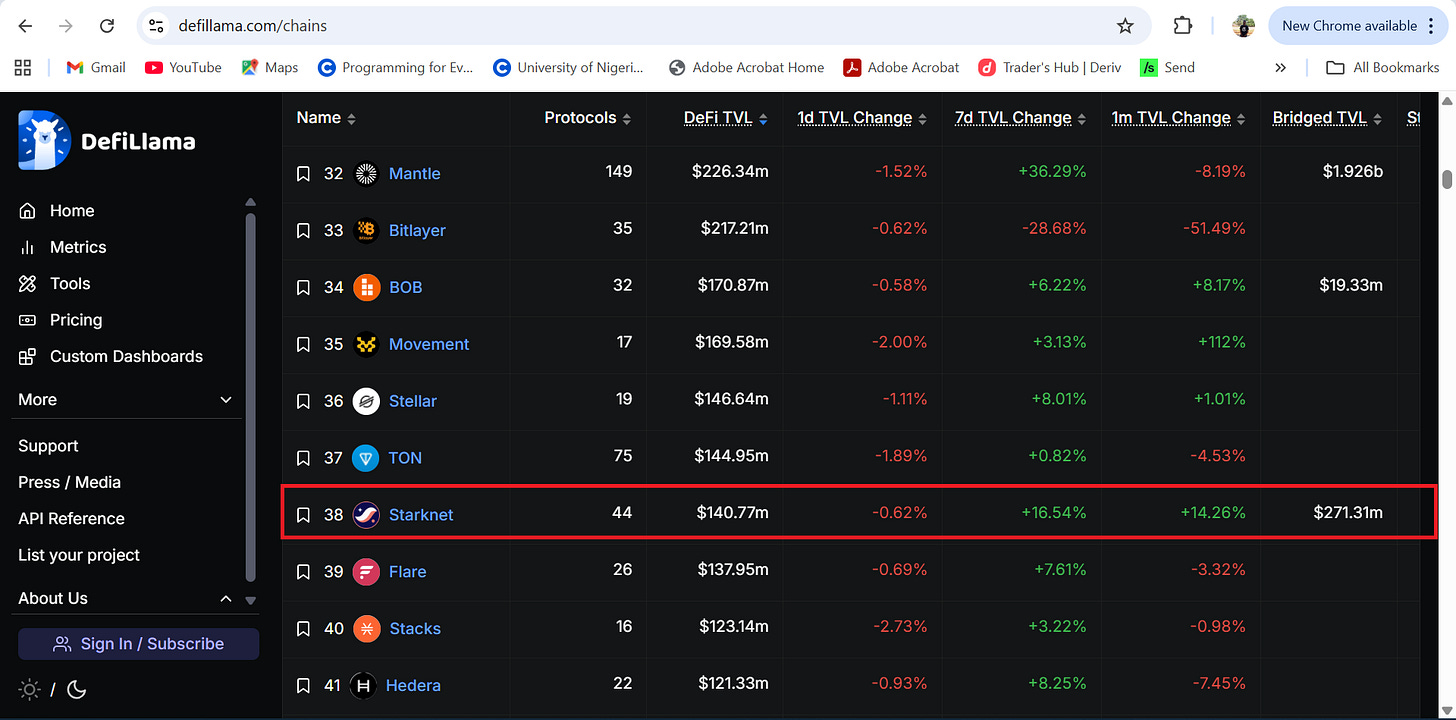This screenshot has width=1456, height=720.
Task: Toggle bookmark for Movement chain
Action: click(x=304, y=345)
